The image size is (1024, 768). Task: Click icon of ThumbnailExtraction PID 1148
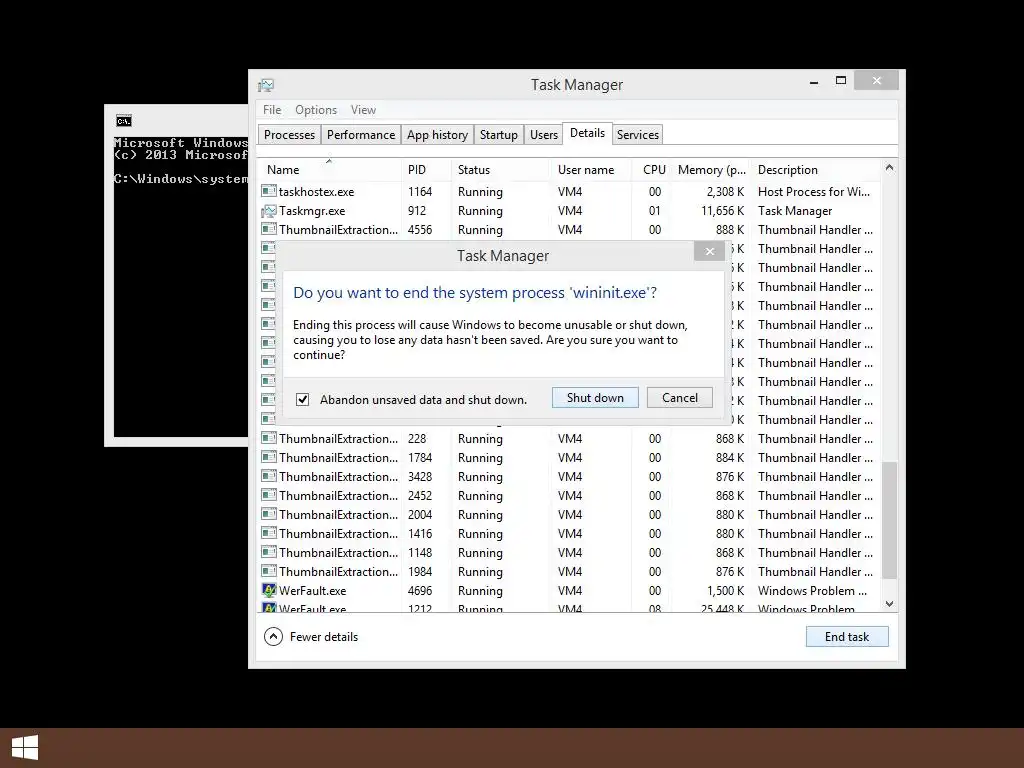[x=268, y=552]
